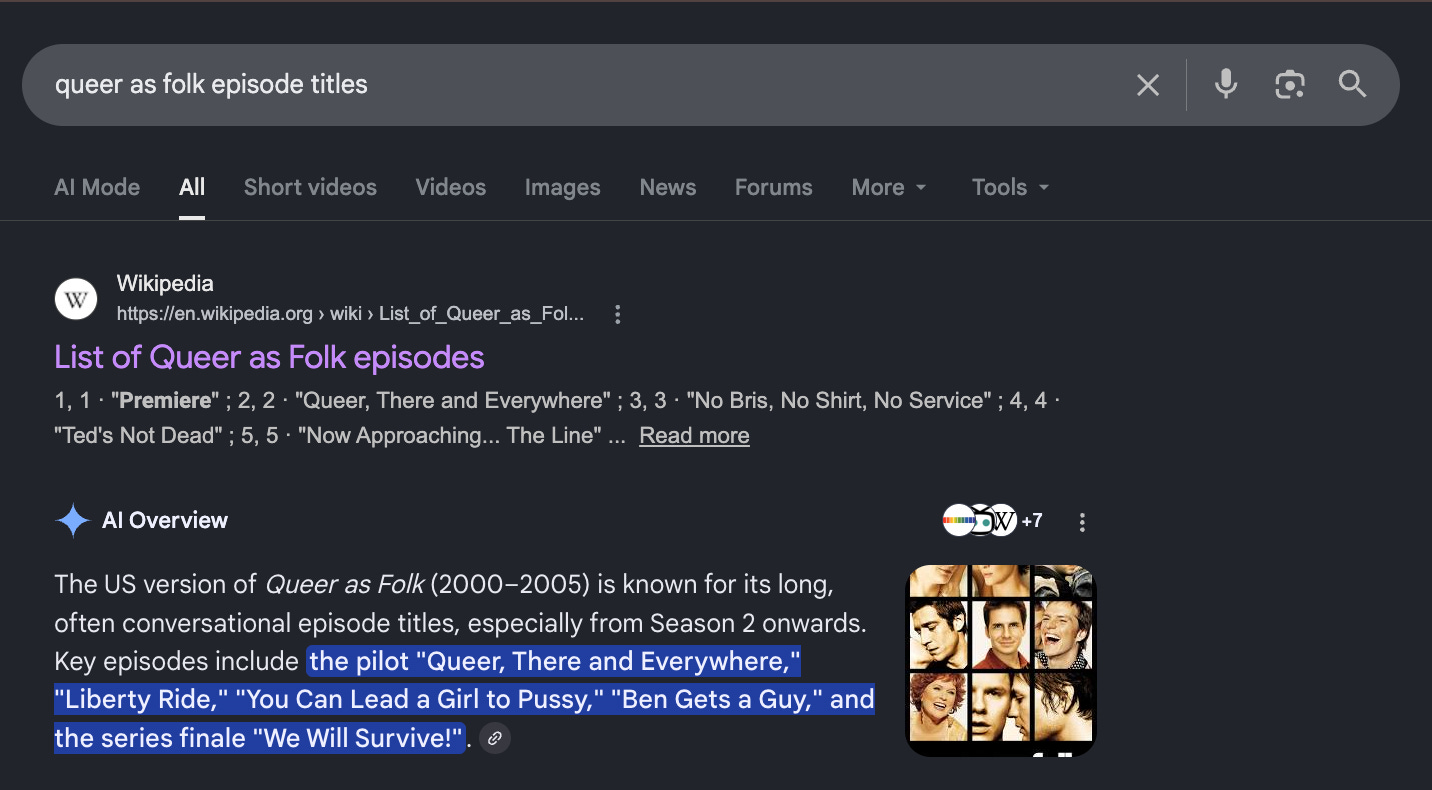Clear the search query with the X icon
1432x790 pixels.
[x=1148, y=85]
